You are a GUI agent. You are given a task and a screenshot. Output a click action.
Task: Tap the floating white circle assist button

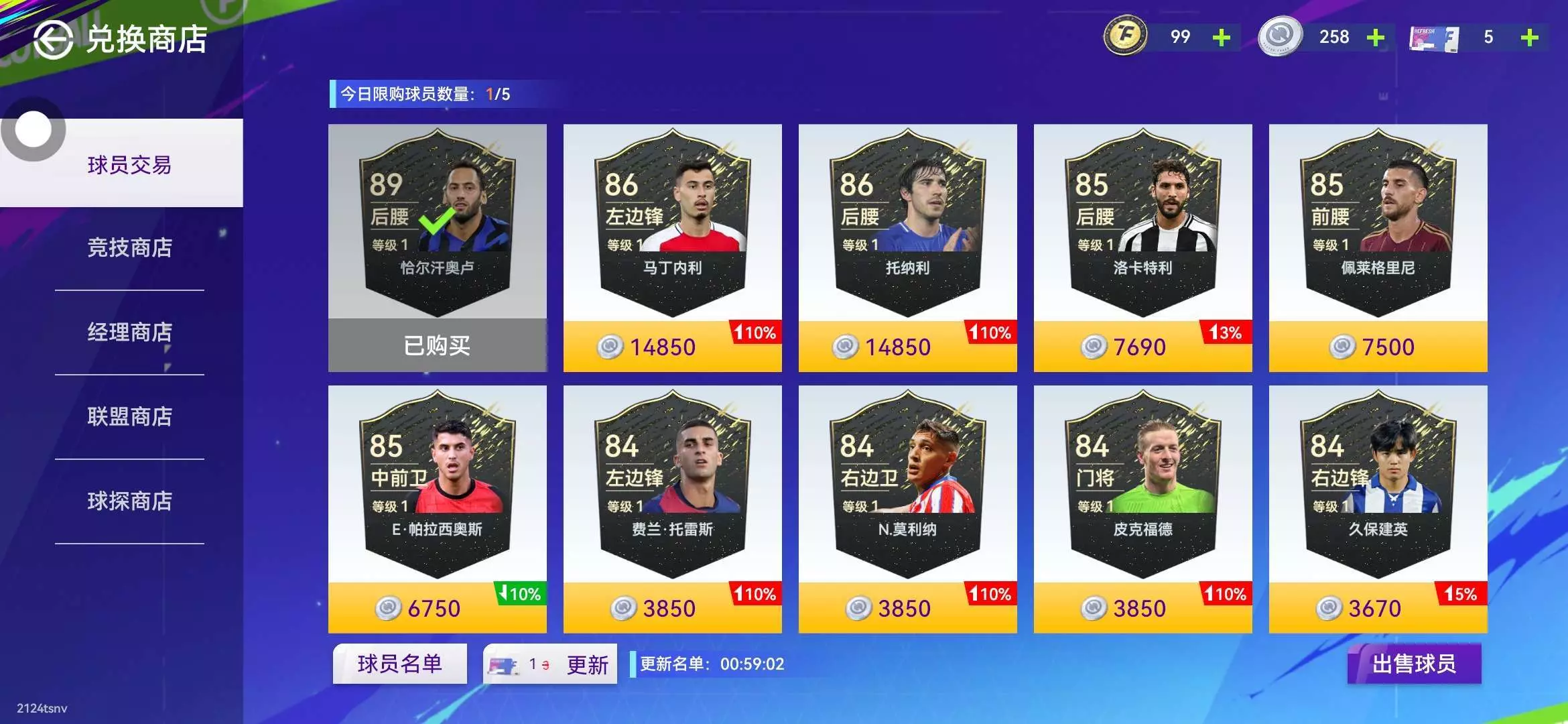pyautogui.click(x=34, y=129)
